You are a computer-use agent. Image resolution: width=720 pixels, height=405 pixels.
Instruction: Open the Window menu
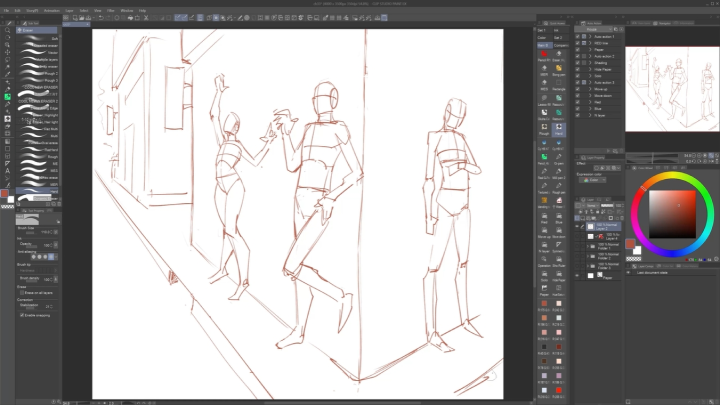(x=127, y=10)
